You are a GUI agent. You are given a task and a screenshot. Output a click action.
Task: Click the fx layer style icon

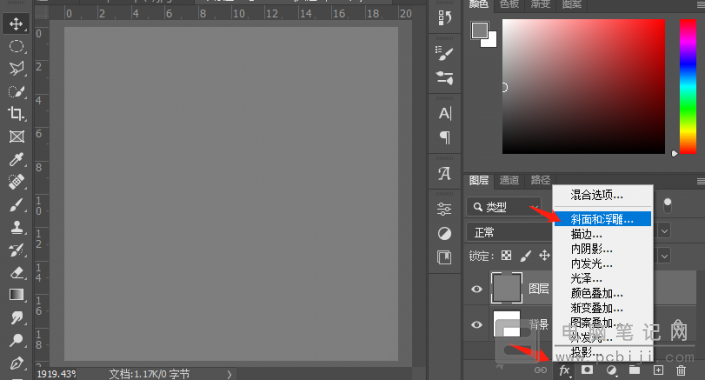[564, 370]
